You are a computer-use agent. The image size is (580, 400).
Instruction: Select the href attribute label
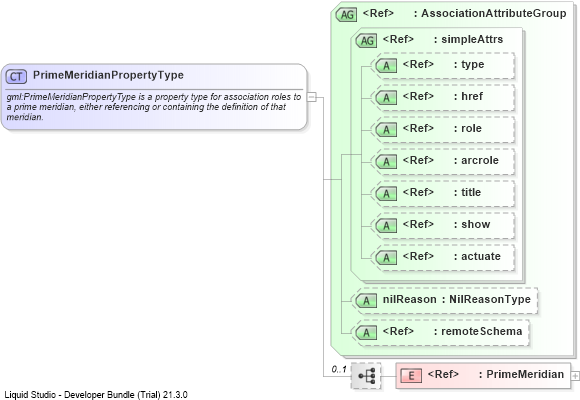[x=472, y=96]
